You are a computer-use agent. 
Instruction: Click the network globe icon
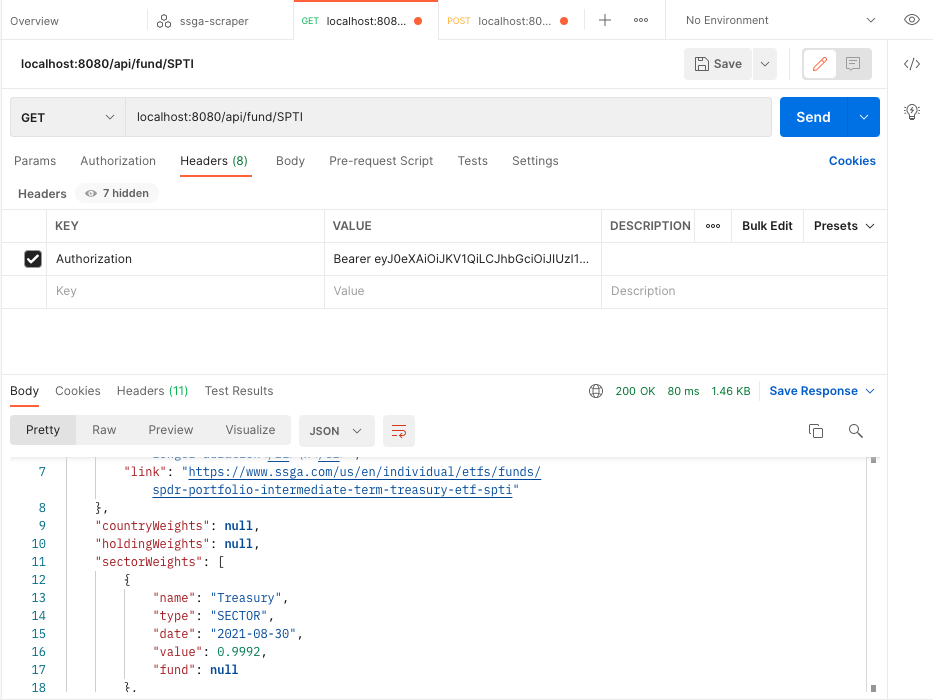pos(596,391)
